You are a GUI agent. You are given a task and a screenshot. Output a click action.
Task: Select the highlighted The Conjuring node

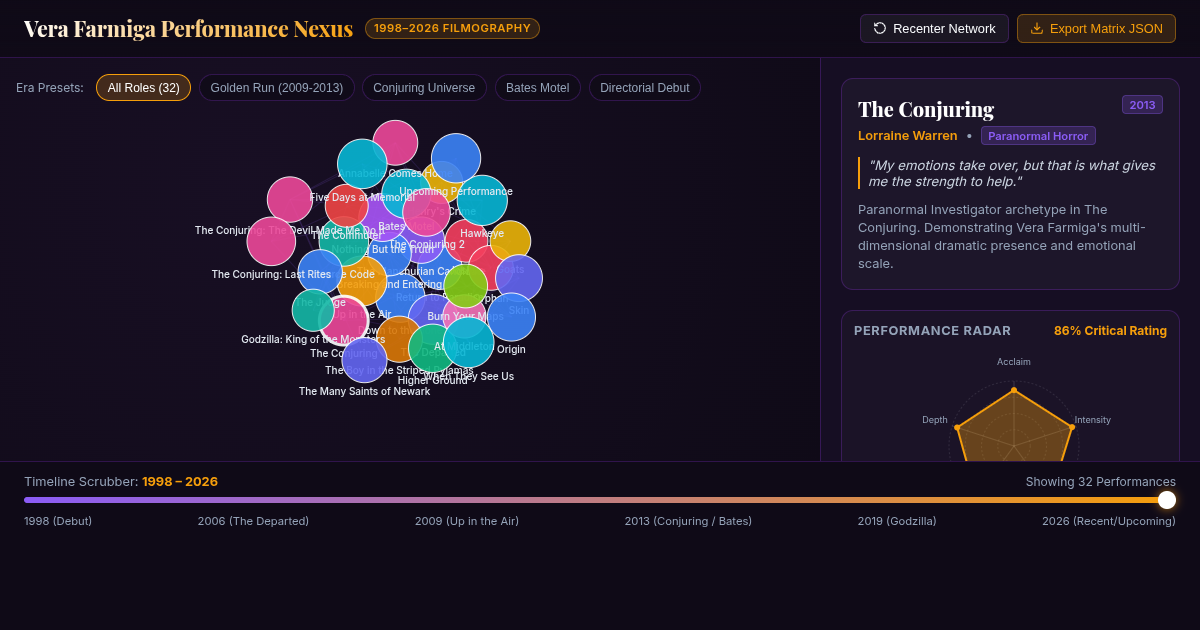344,321
